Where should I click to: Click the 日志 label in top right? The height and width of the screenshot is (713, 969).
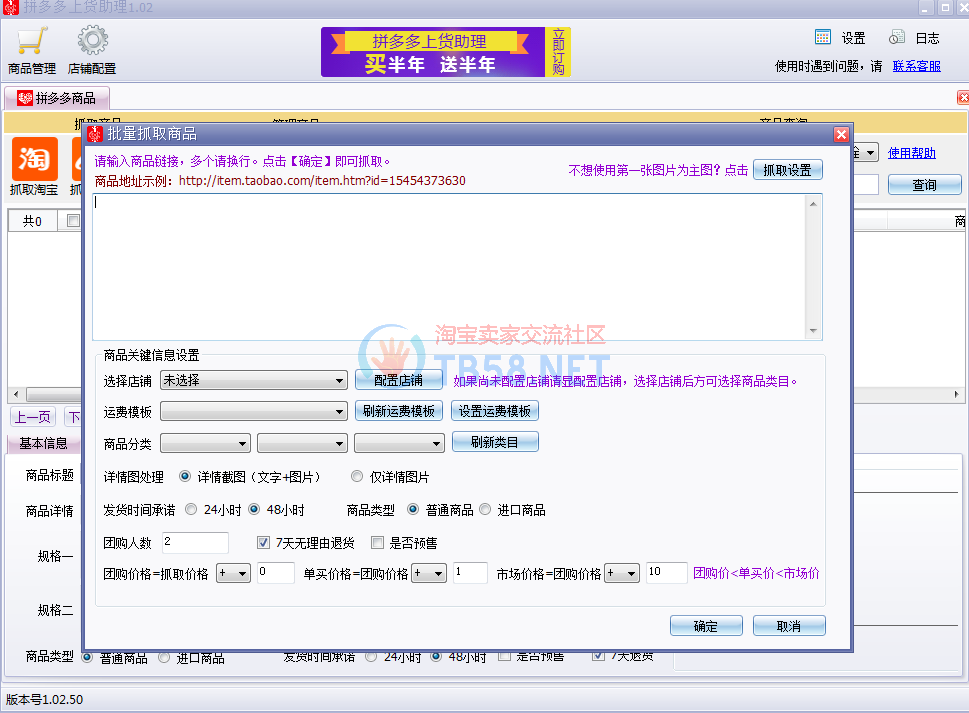click(927, 38)
